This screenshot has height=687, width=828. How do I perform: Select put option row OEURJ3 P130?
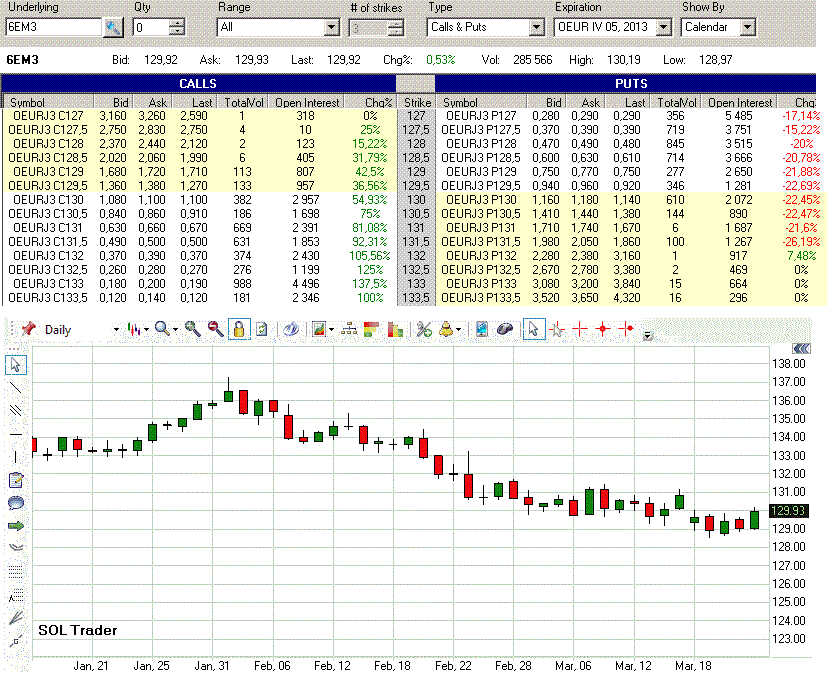point(632,200)
